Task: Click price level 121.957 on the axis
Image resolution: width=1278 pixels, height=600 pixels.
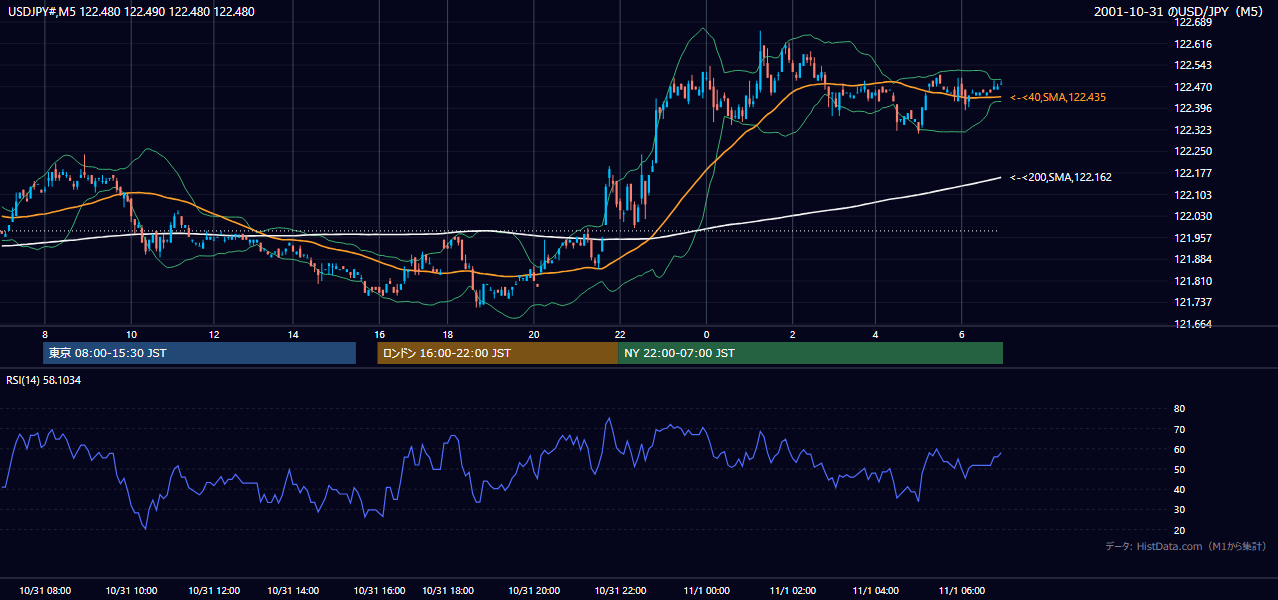Action: tap(1194, 238)
